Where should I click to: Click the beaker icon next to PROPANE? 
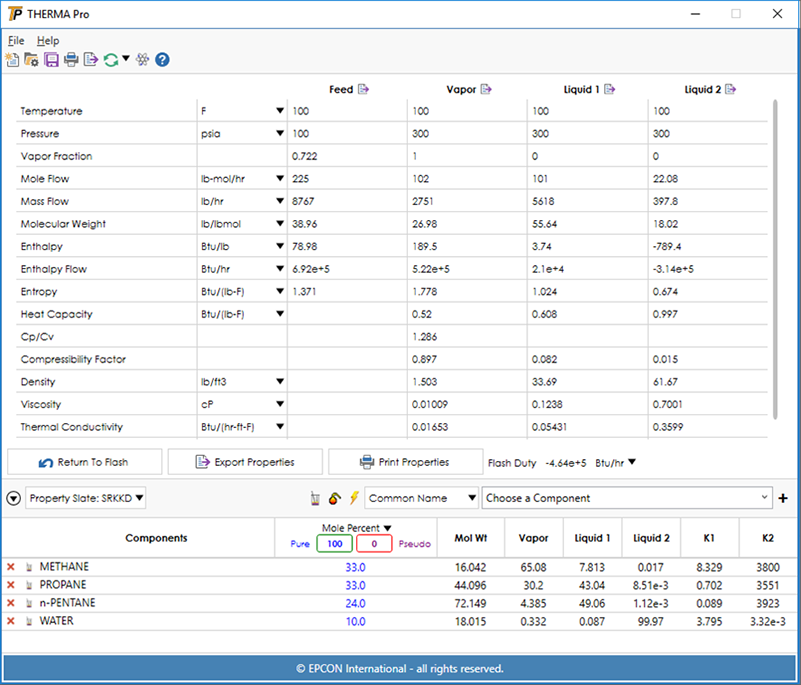[x=29, y=585]
